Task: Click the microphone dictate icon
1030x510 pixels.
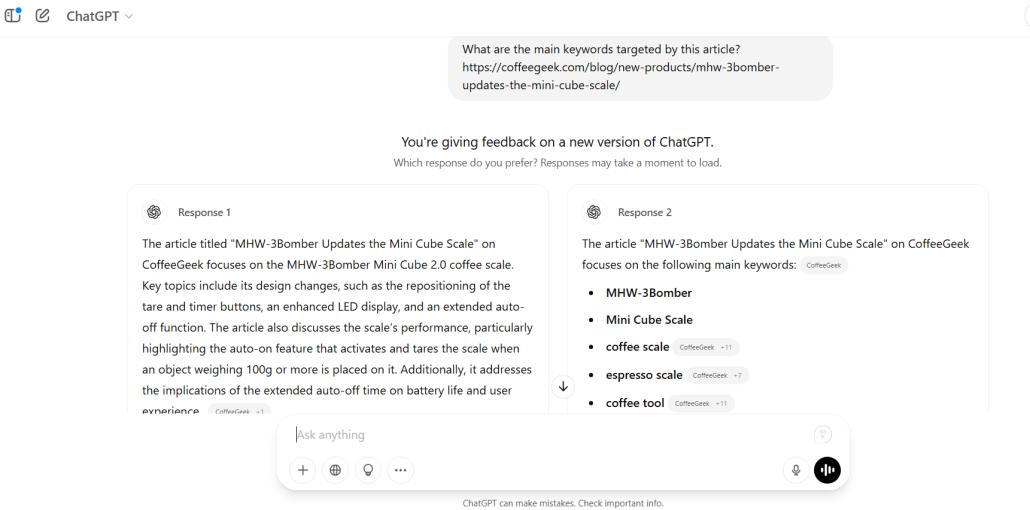Action: click(x=796, y=470)
